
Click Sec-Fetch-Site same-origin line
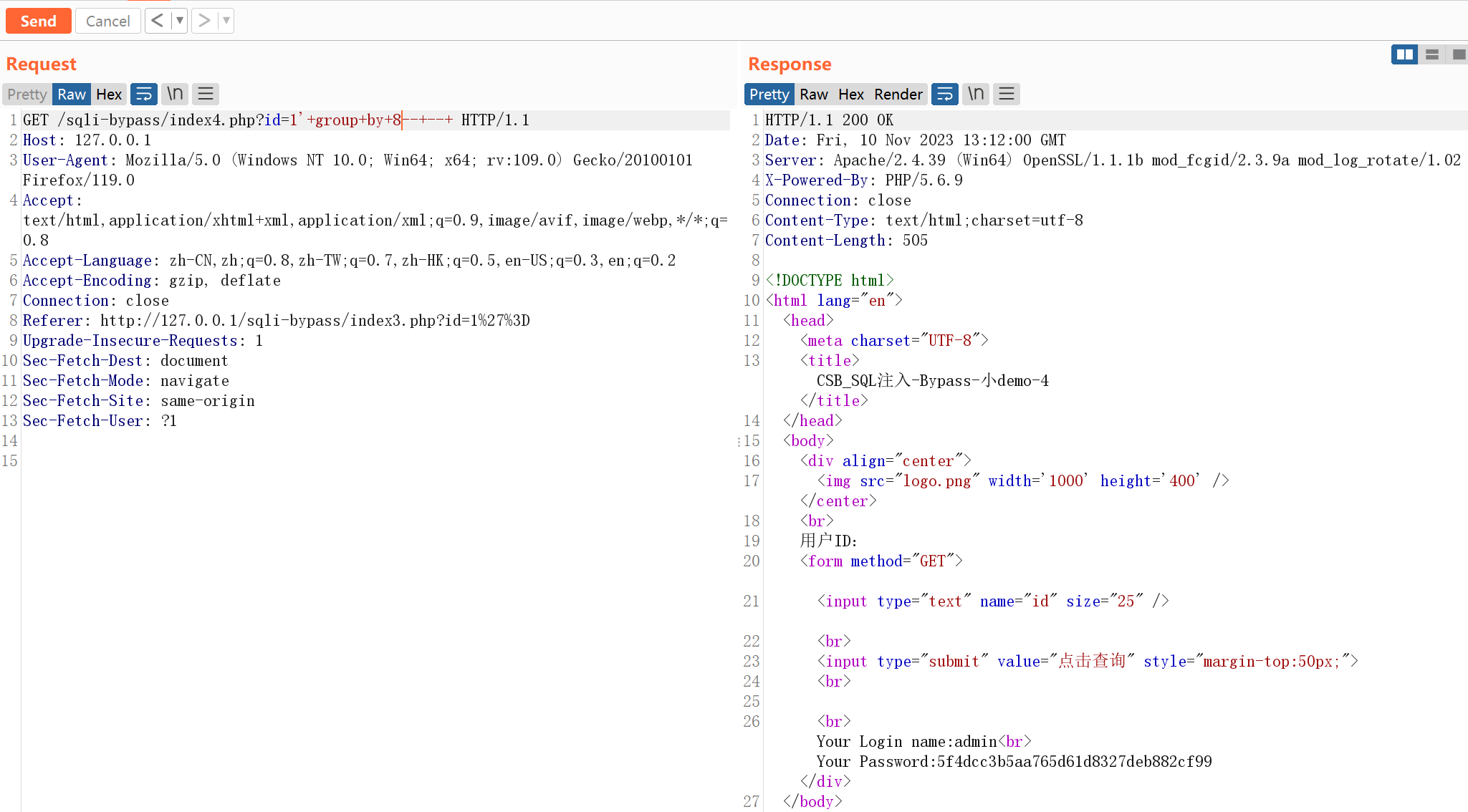(x=138, y=400)
